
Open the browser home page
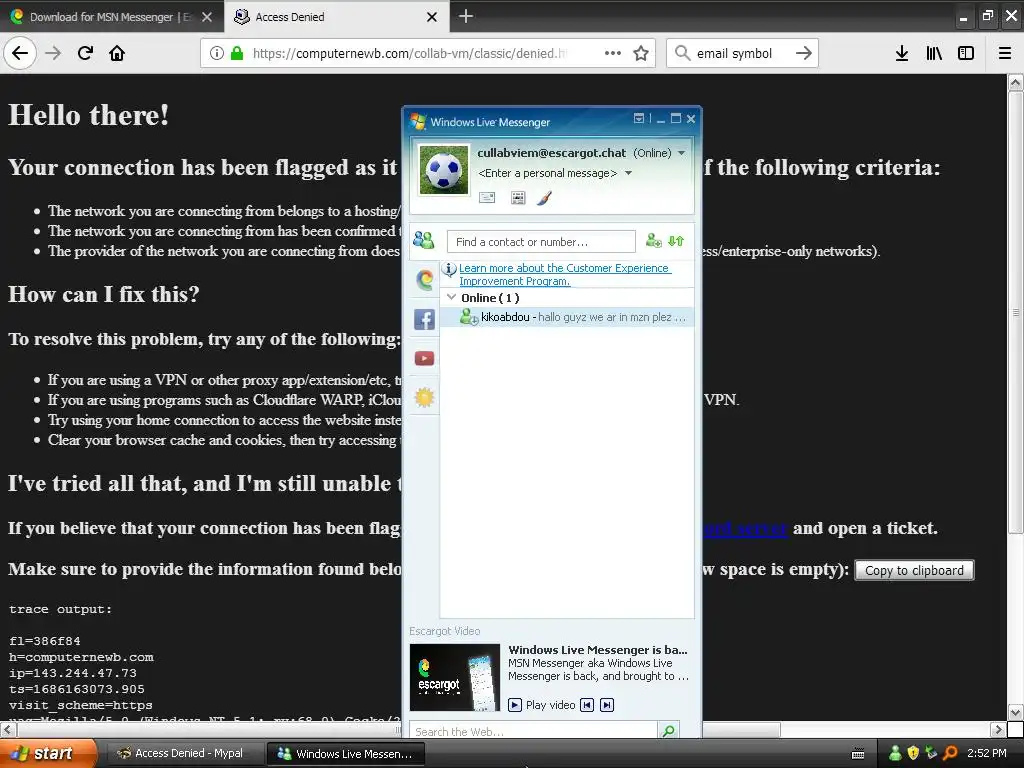click(117, 53)
